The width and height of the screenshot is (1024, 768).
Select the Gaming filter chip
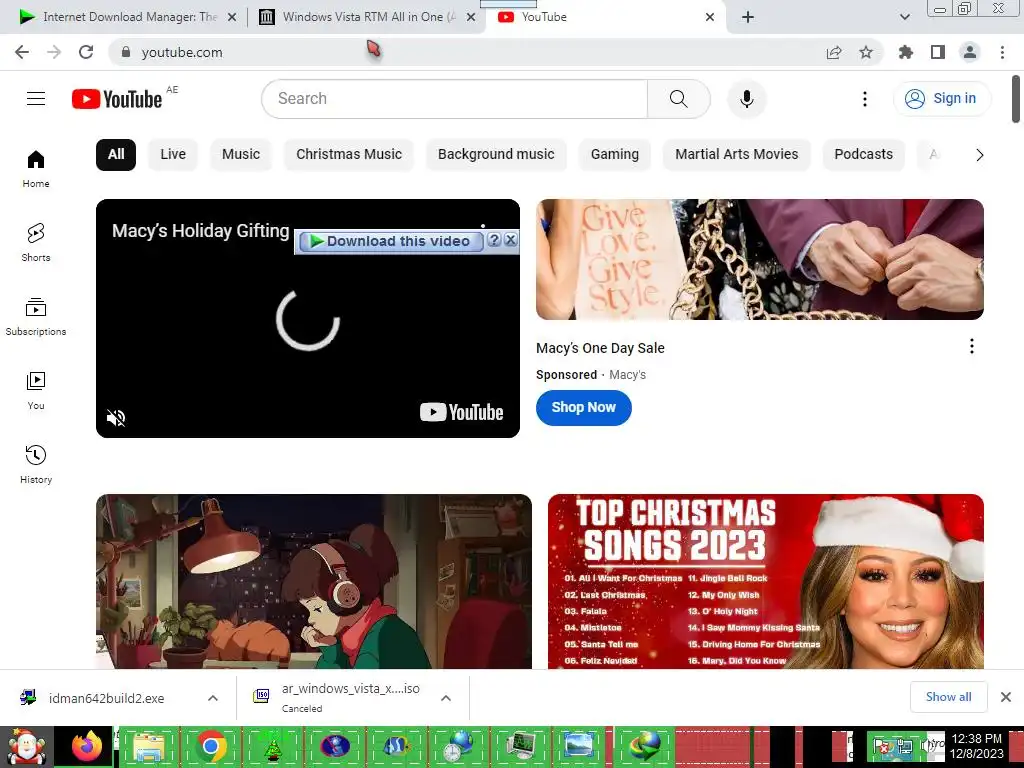click(615, 155)
